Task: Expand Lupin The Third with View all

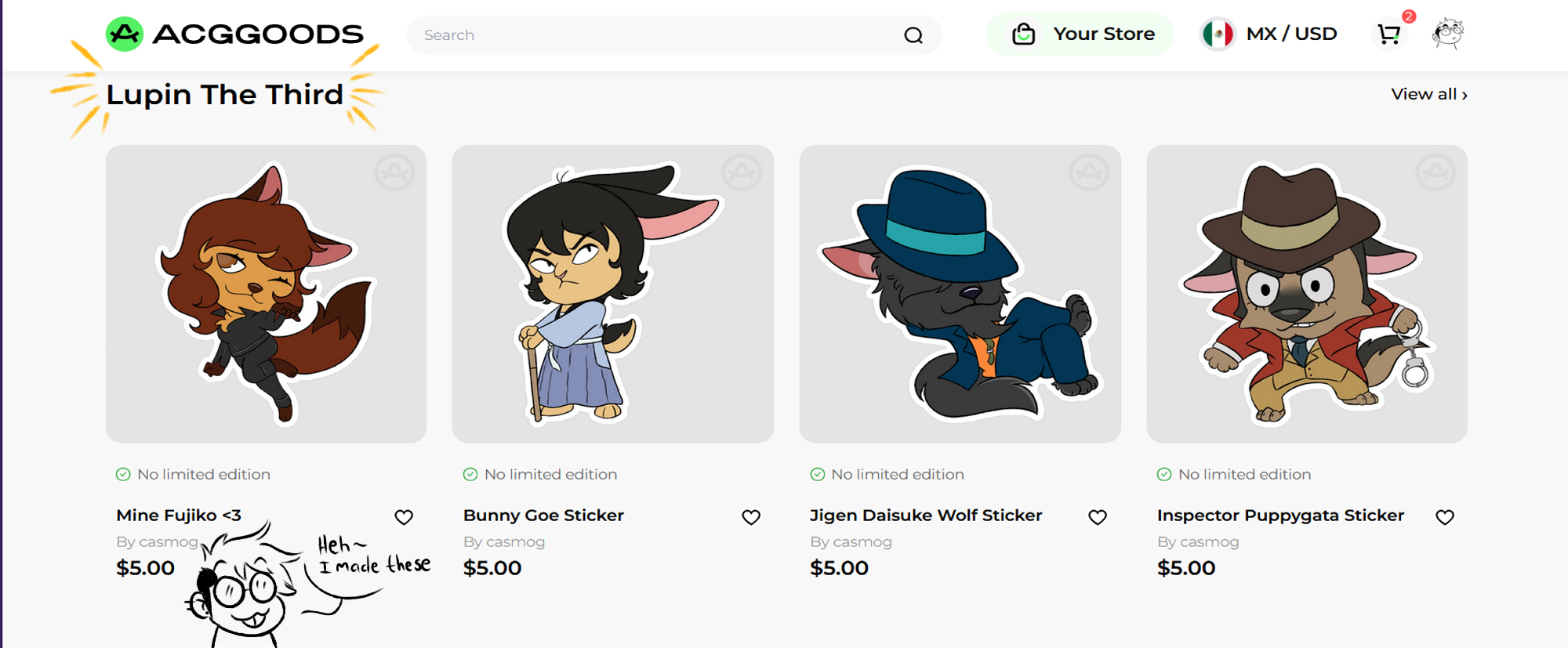Action: click(x=1428, y=94)
